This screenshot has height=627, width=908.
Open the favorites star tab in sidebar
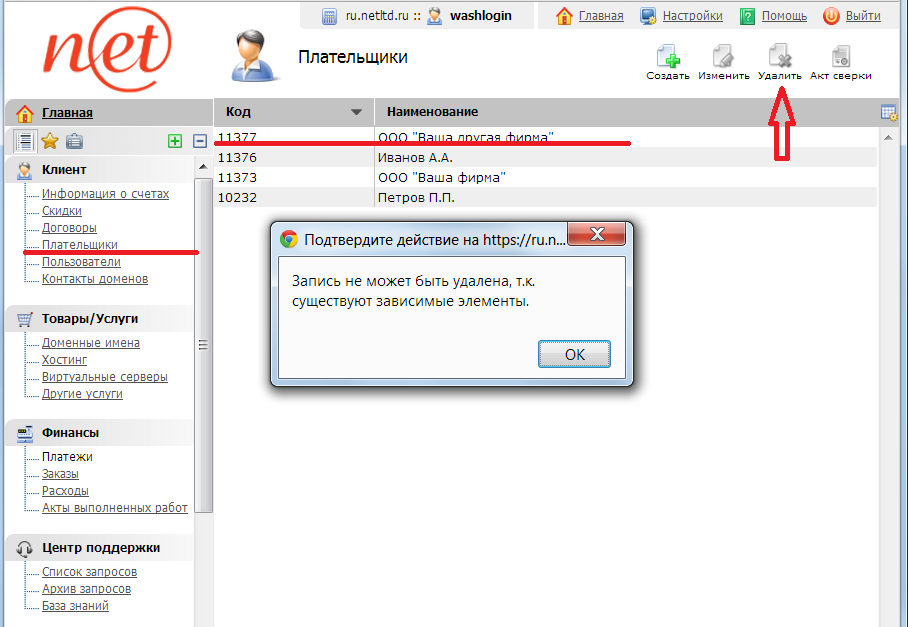point(49,141)
